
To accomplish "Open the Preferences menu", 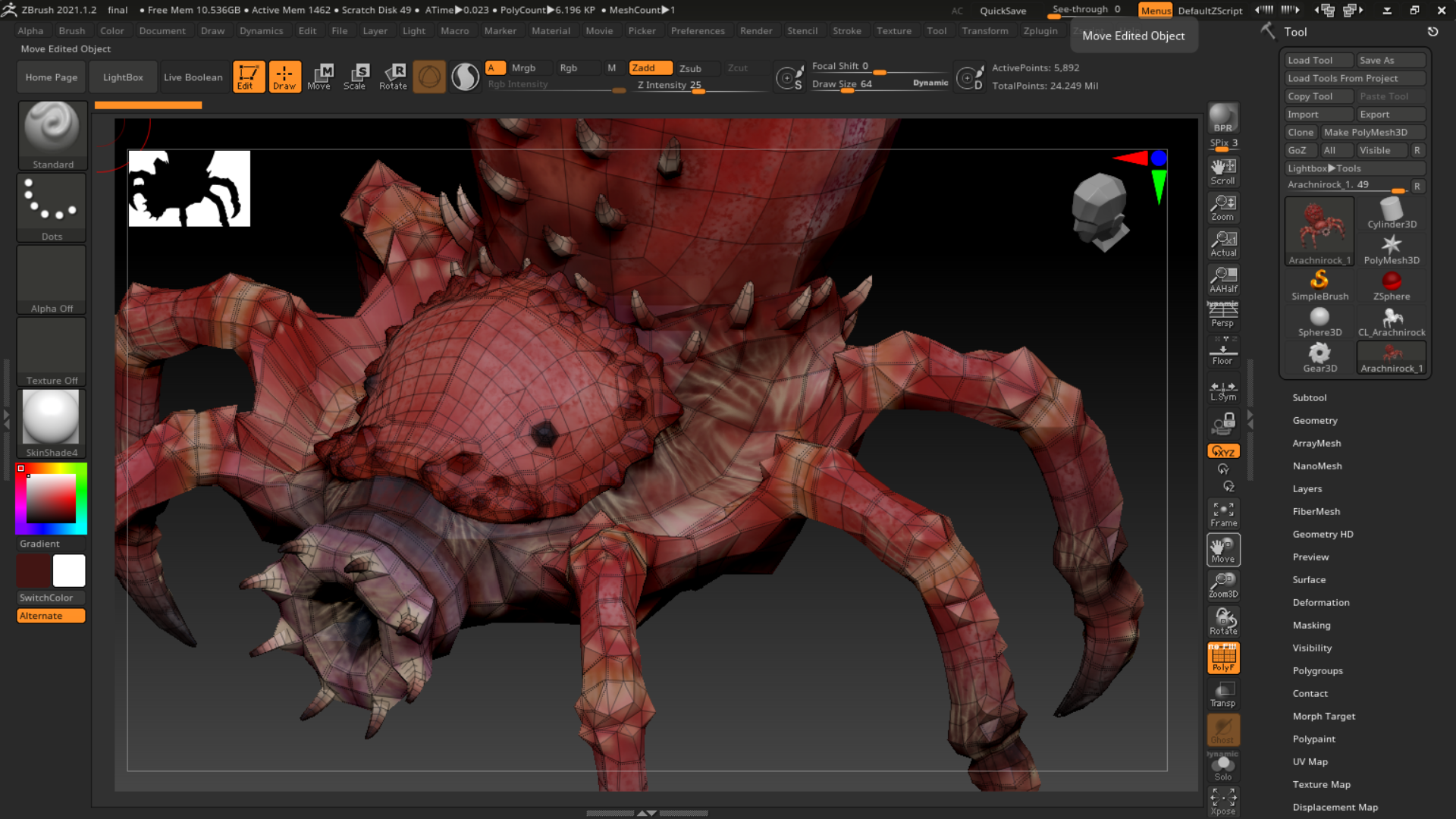I will [x=697, y=31].
